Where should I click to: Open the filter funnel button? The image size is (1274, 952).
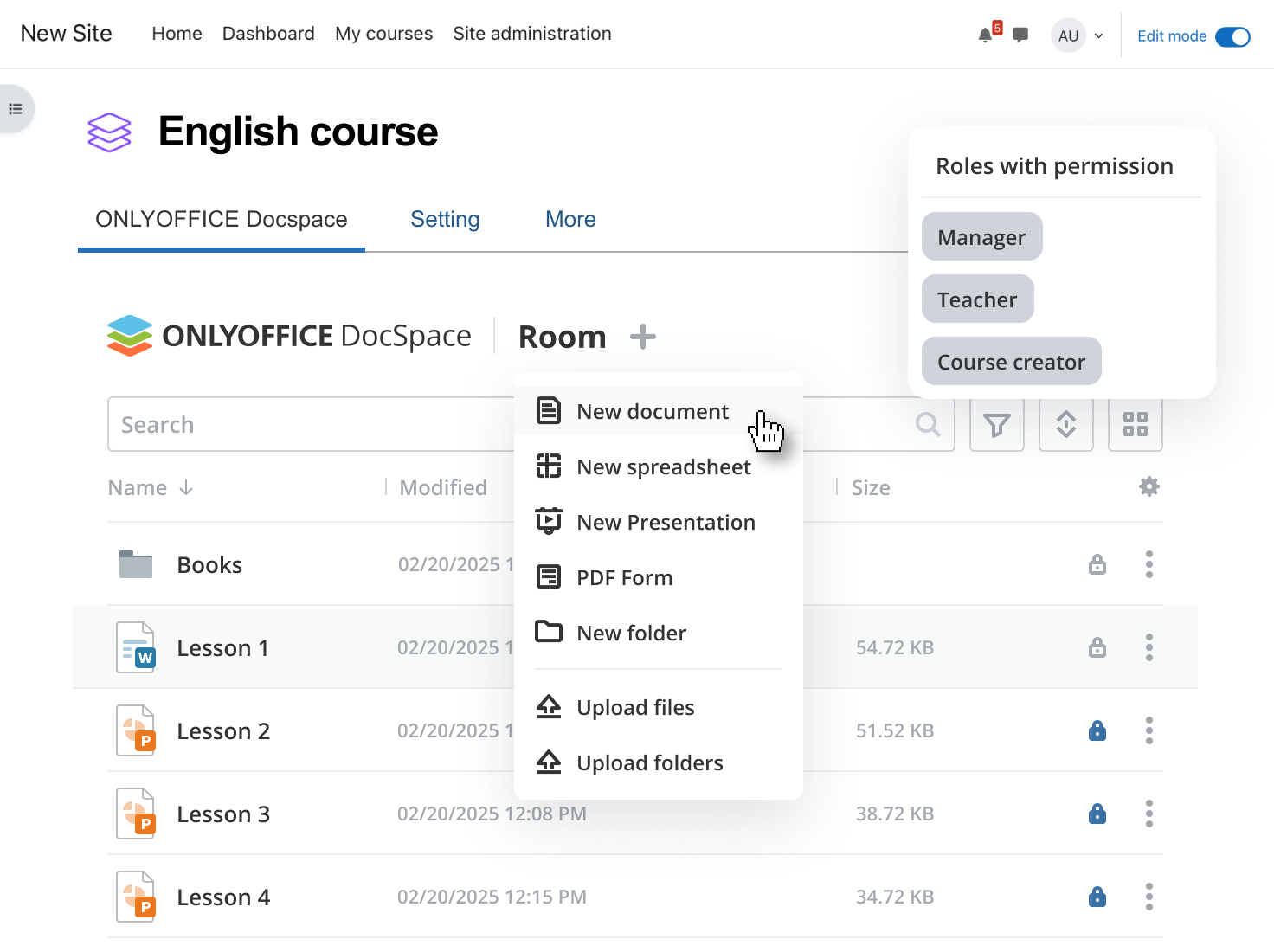point(997,424)
